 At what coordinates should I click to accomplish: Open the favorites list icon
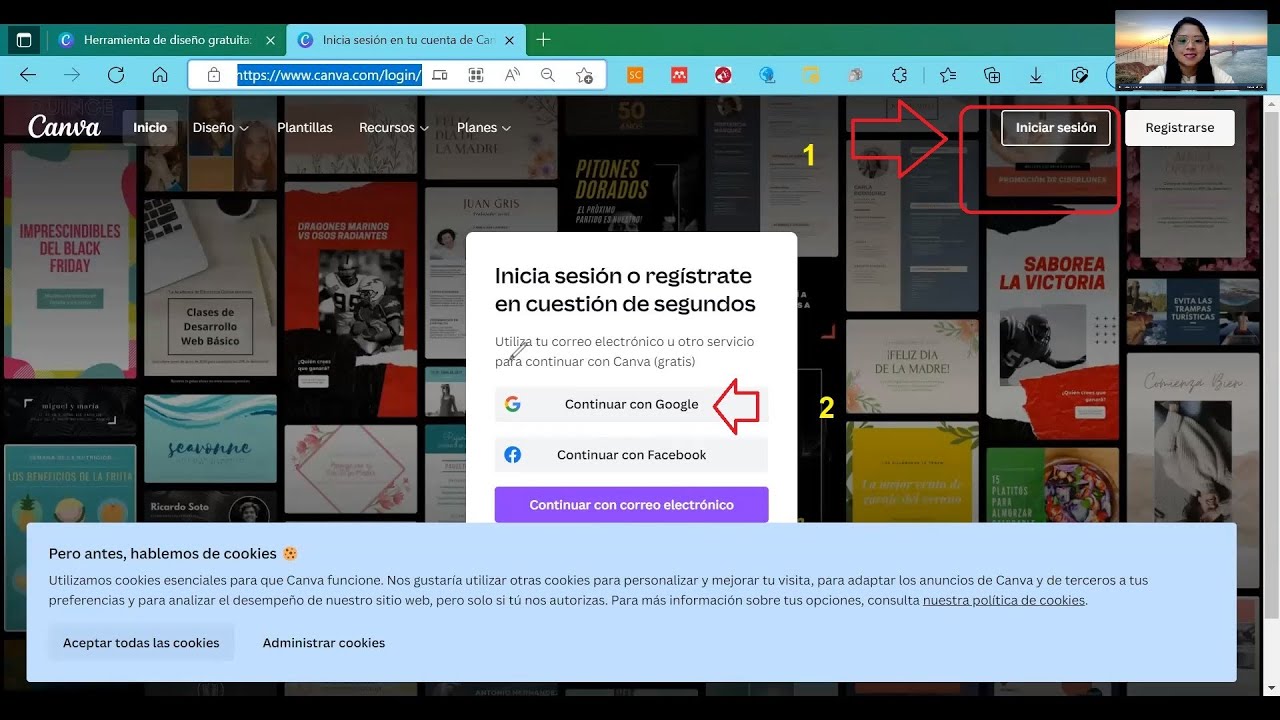tap(948, 75)
